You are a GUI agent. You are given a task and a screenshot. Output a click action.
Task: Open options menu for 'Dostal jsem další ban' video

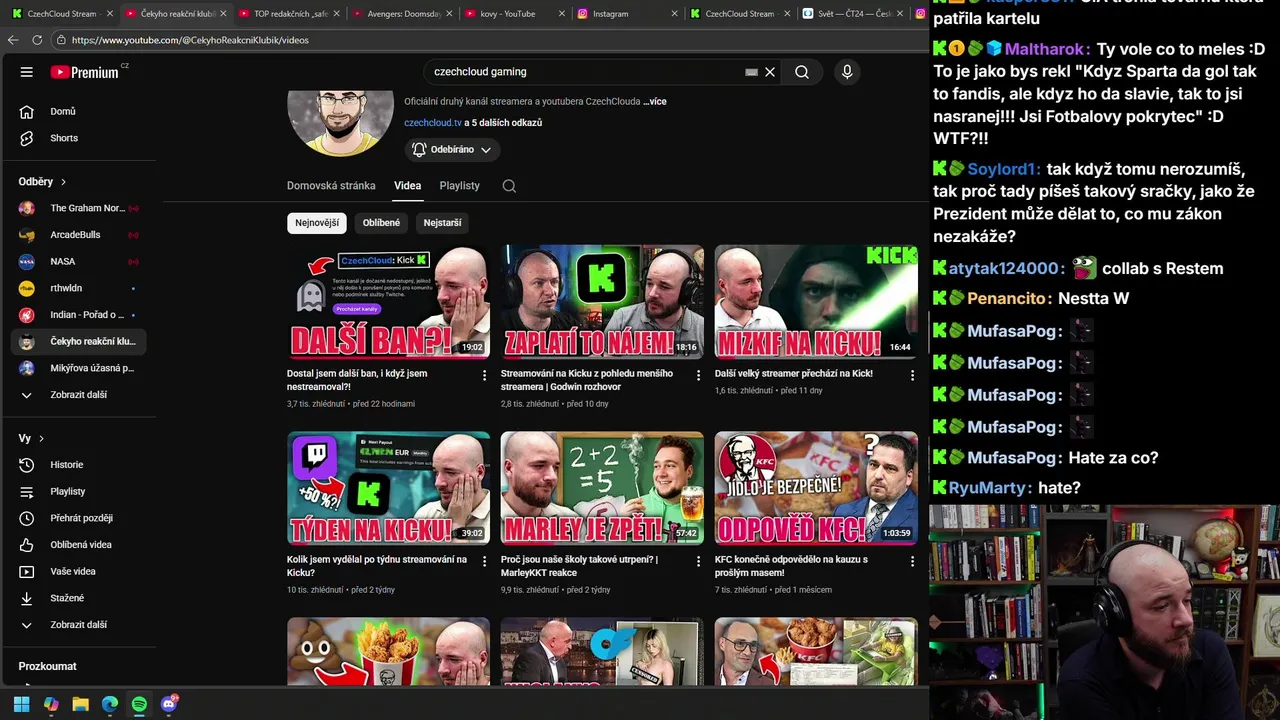pos(484,375)
